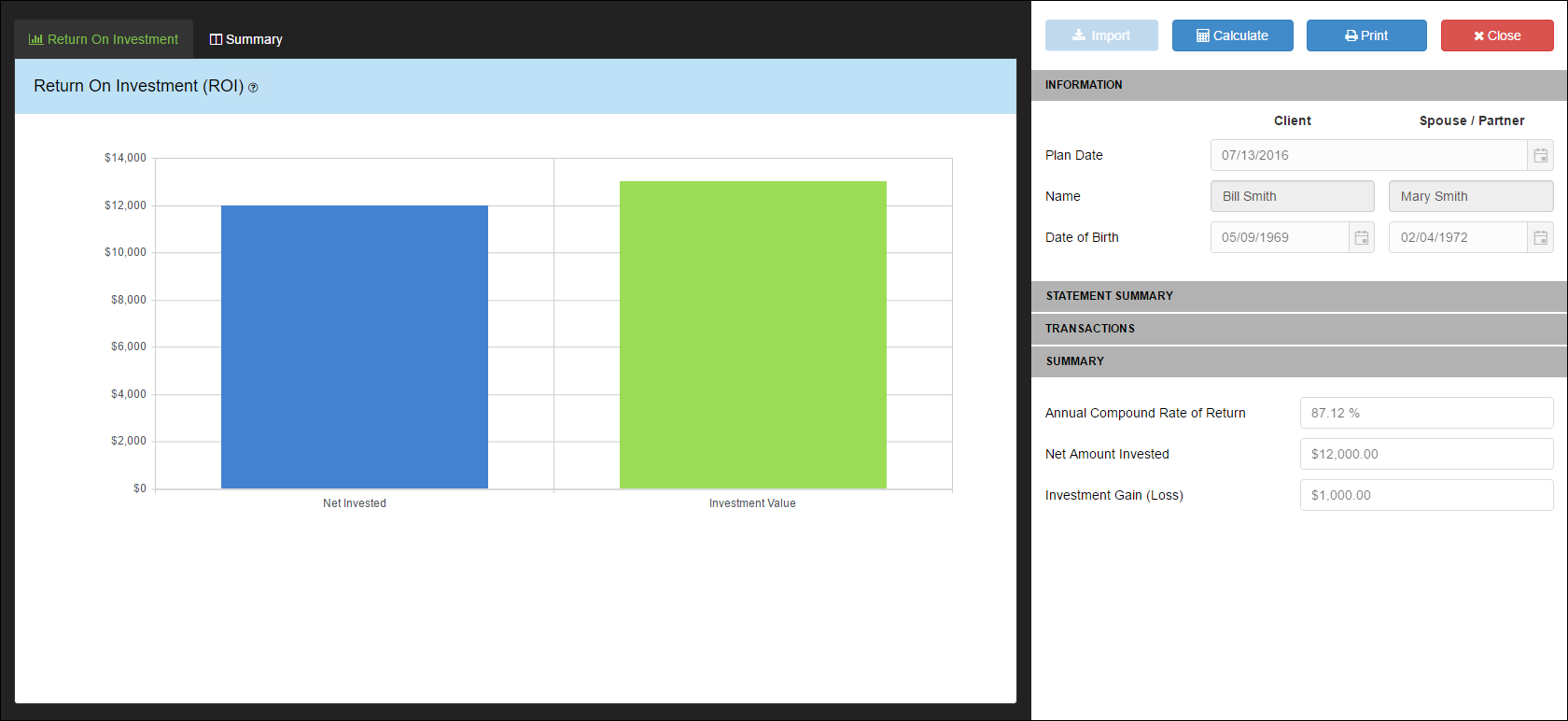Click the Import button
Image resolution: width=1568 pixels, height=721 pixels.
pyautogui.click(x=1101, y=35)
